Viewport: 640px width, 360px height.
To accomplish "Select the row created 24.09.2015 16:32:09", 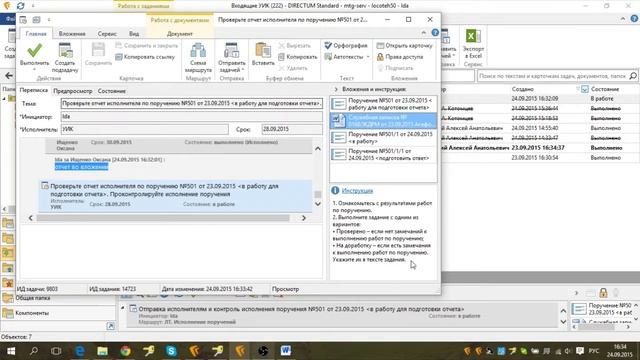I will 541,99.
